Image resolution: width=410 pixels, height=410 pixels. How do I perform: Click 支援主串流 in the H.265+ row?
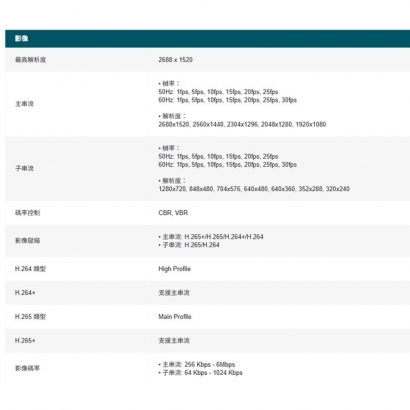pos(174,341)
